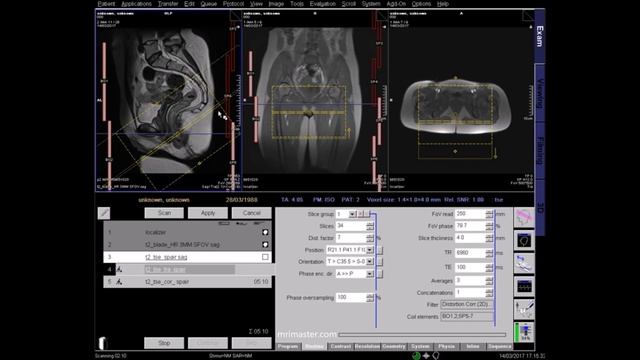Open the Tools menu
Screen dimensions: 640x360
tap(297, 4)
